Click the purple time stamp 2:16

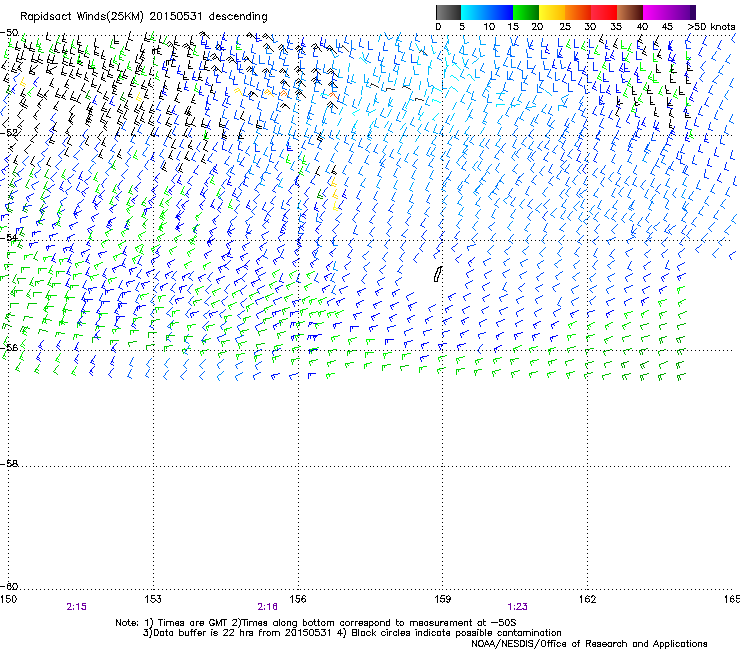[267, 607]
